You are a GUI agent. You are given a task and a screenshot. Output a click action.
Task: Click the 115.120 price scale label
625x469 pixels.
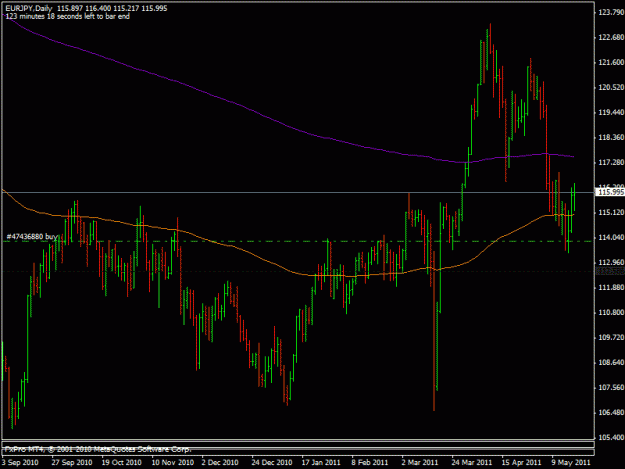tap(611, 213)
